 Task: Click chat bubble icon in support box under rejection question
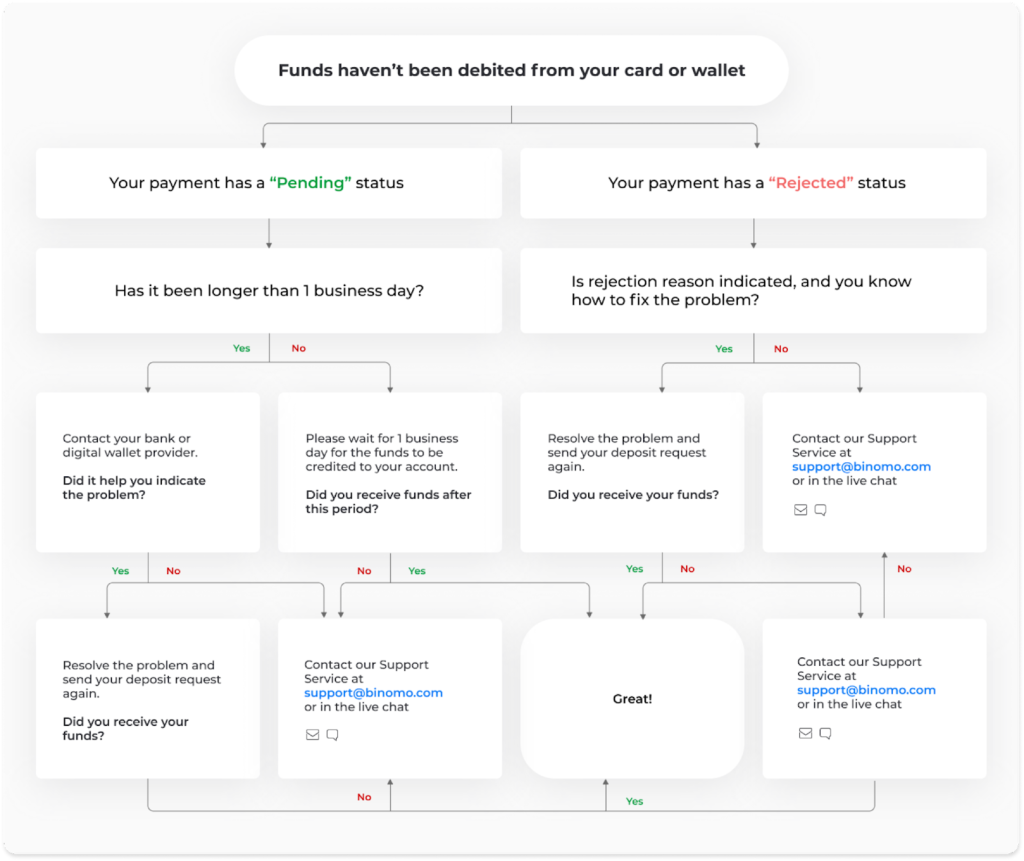click(x=820, y=510)
